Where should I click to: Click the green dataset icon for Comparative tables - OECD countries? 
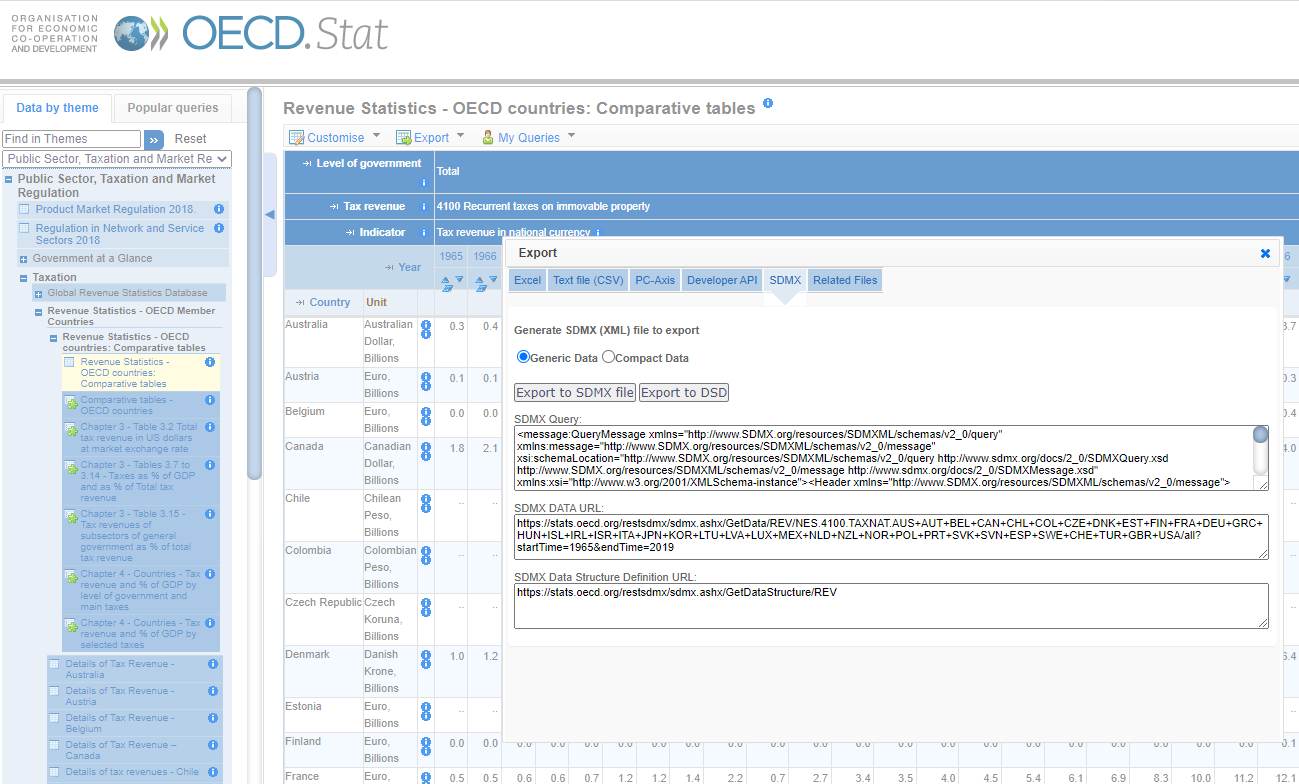[x=71, y=402]
